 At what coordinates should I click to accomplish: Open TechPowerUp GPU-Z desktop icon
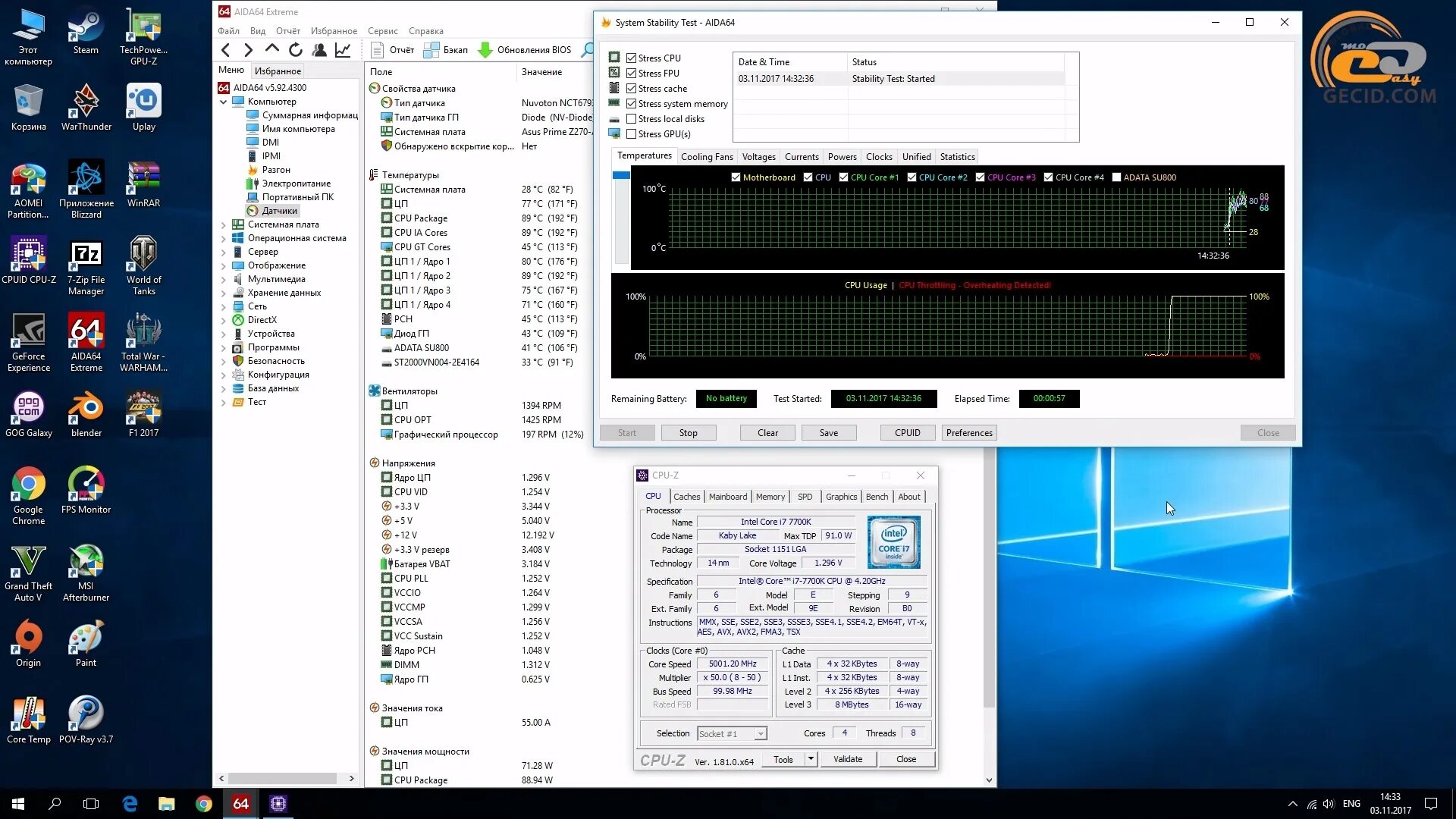click(143, 38)
